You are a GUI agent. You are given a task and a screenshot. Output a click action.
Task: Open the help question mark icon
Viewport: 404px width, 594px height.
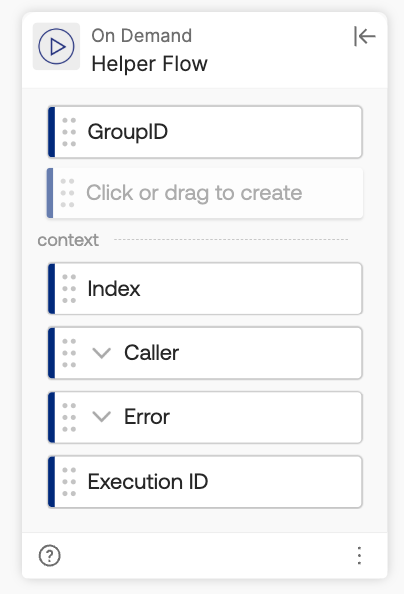click(x=50, y=556)
